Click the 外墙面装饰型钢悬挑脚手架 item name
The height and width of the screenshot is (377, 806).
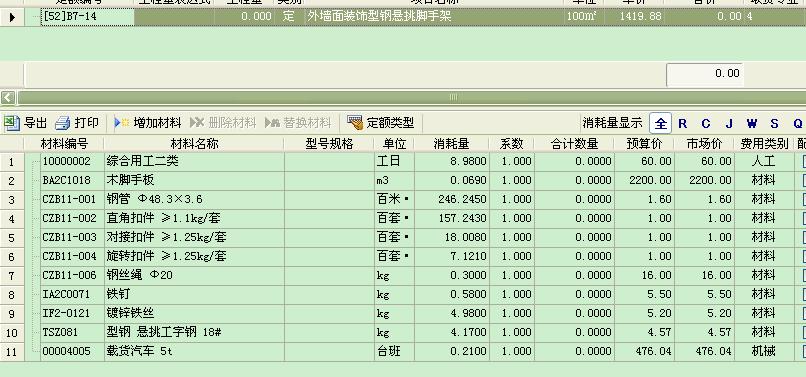pyautogui.click(x=379, y=16)
